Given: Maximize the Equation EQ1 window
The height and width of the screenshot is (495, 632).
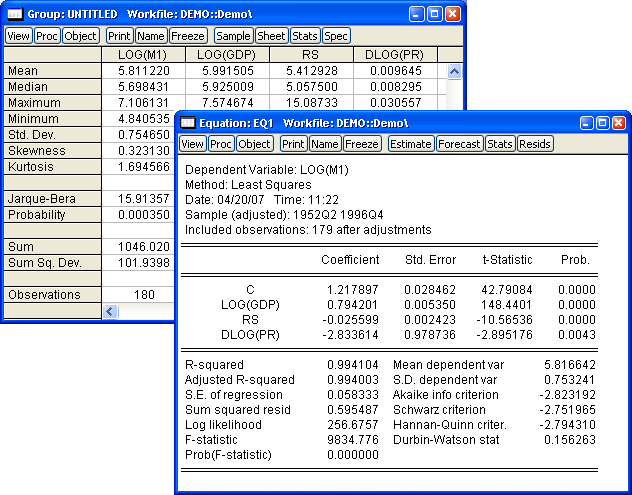Looking at the screenshot, I should point(602,122).
